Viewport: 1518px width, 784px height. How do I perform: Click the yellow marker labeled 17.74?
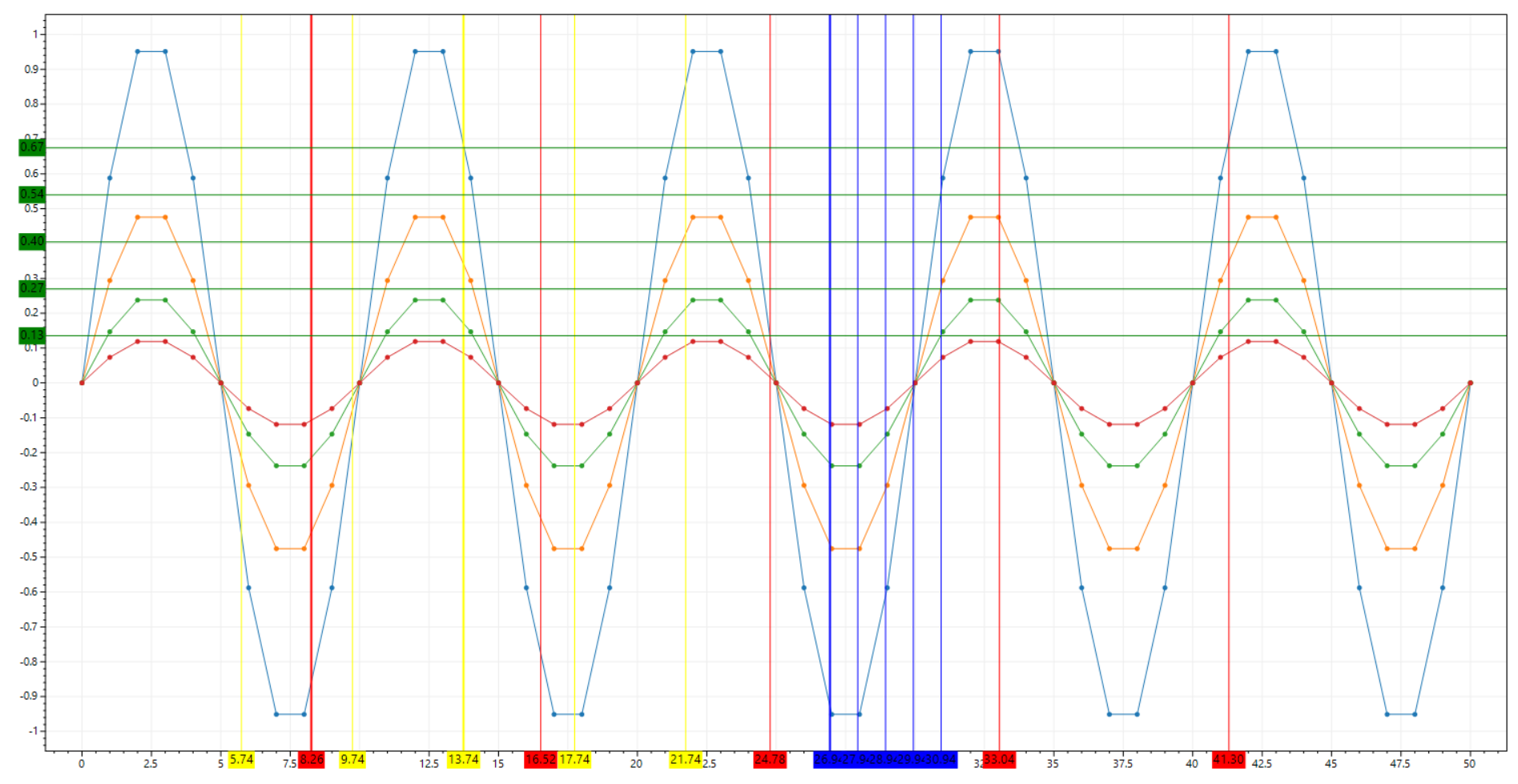[x=575, y=758]
